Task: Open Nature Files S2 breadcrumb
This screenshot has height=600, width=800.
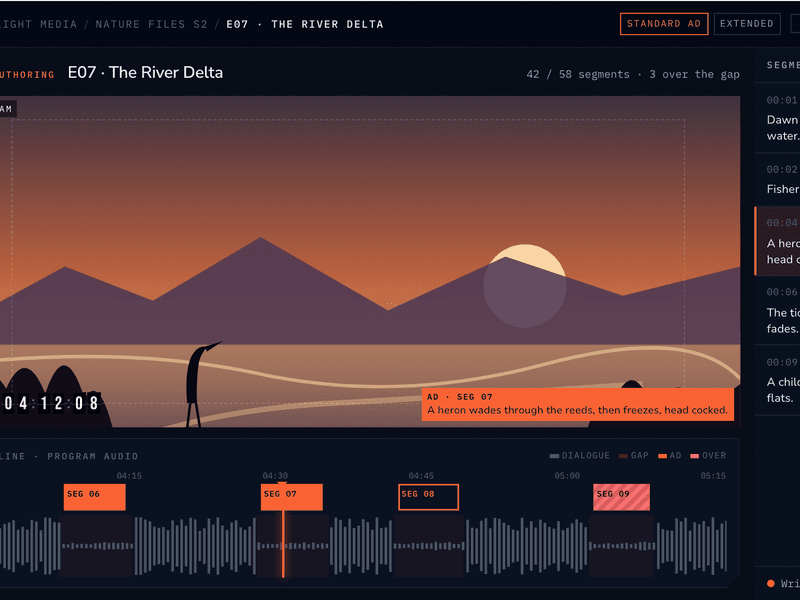Action: (151, 24)
